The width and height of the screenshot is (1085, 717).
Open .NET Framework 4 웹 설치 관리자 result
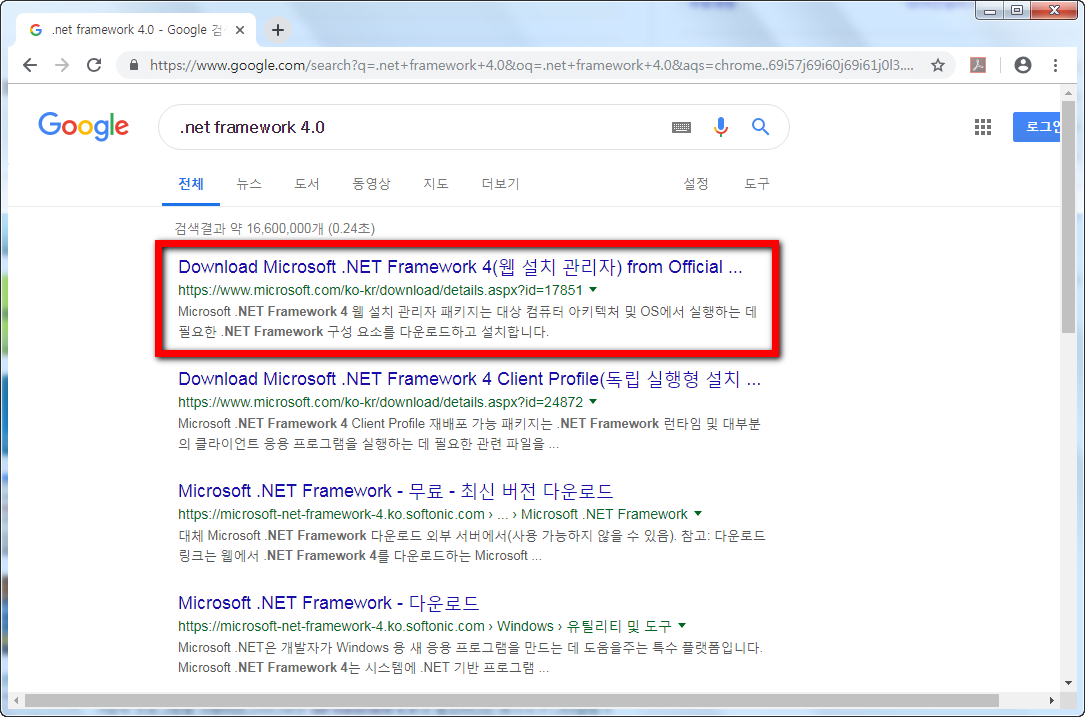pyautogui.click(x=460, y=267)
